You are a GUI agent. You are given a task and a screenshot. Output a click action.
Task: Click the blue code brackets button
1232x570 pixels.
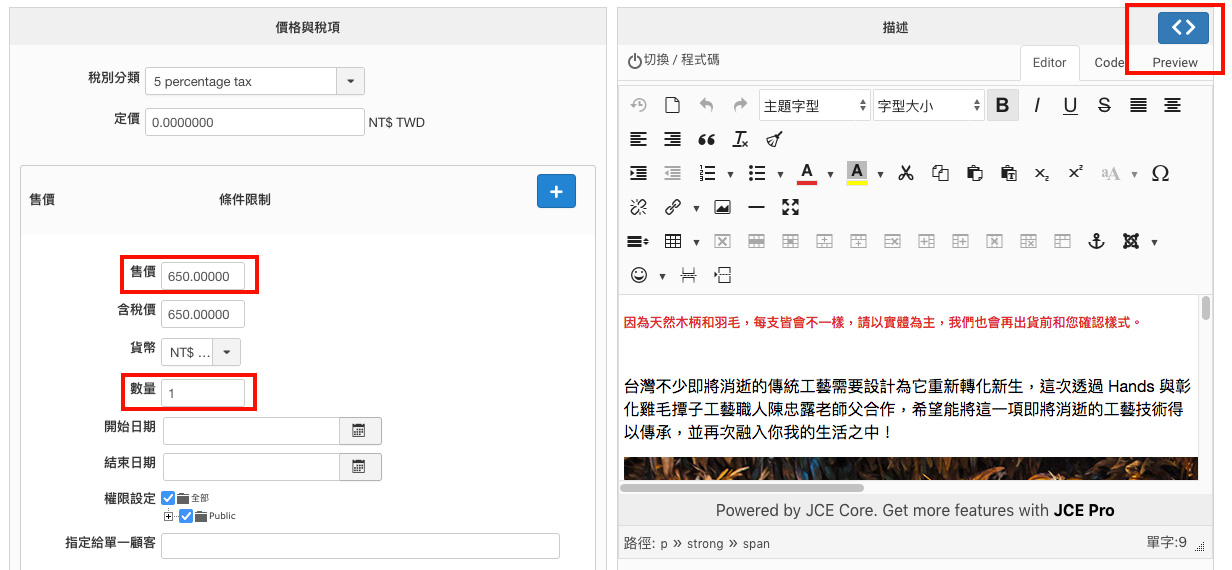[1183, 27]
